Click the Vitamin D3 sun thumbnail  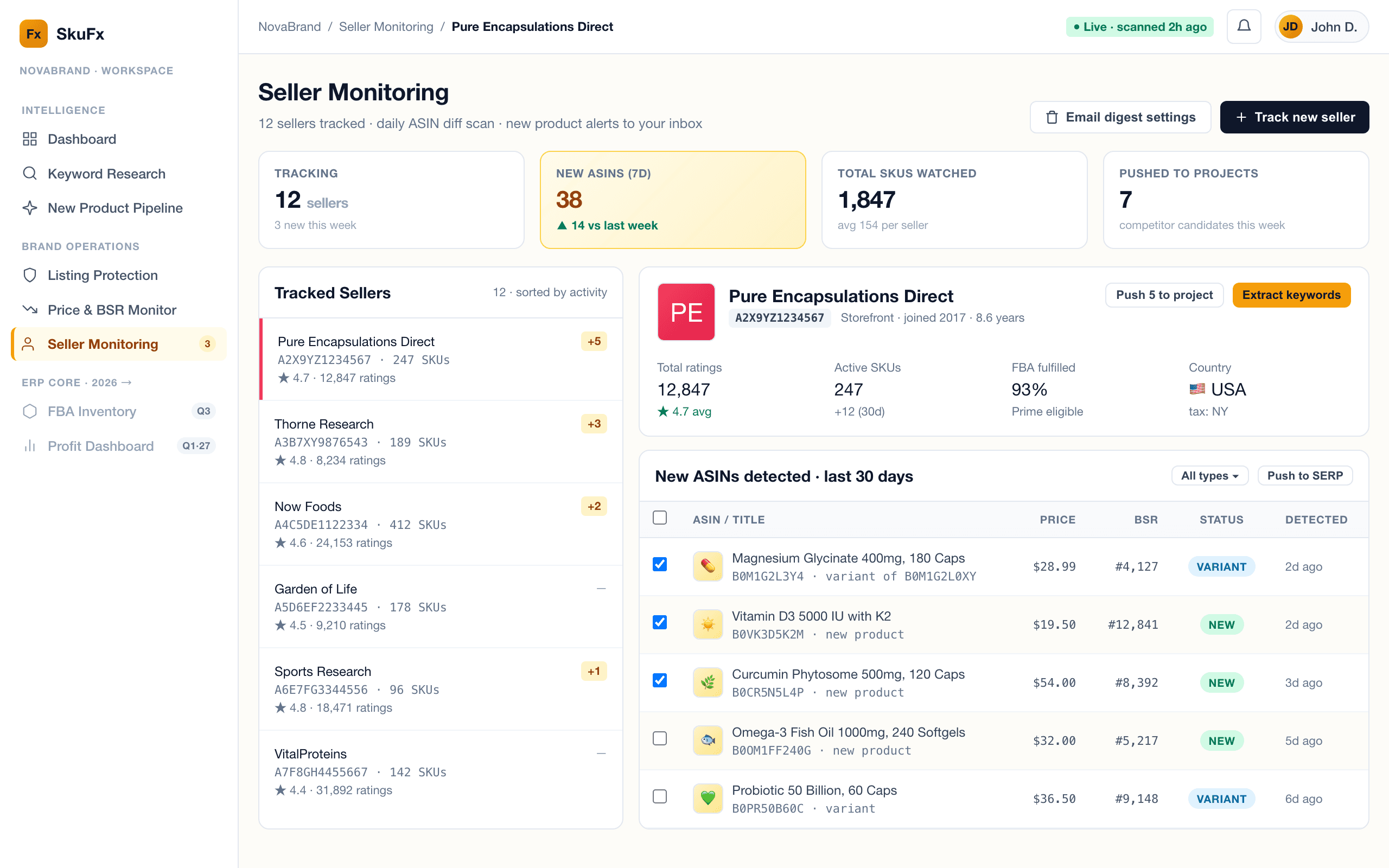(x=708, y=624)
